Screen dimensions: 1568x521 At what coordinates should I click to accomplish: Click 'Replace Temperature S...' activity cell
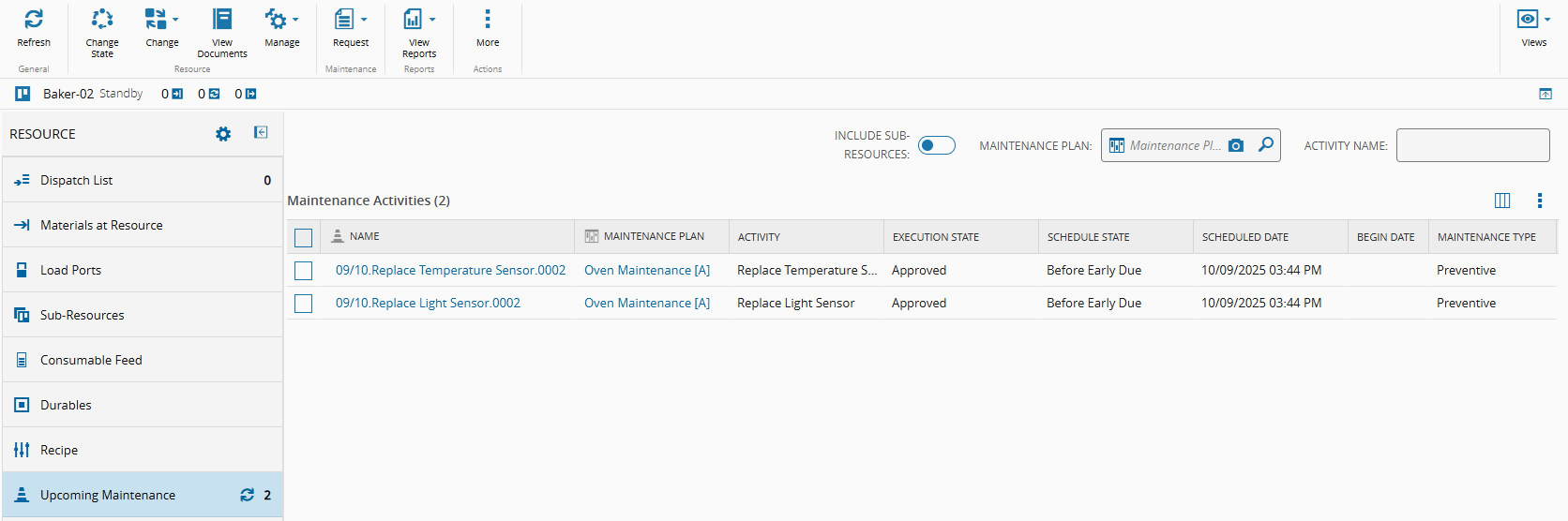[807, 270]
